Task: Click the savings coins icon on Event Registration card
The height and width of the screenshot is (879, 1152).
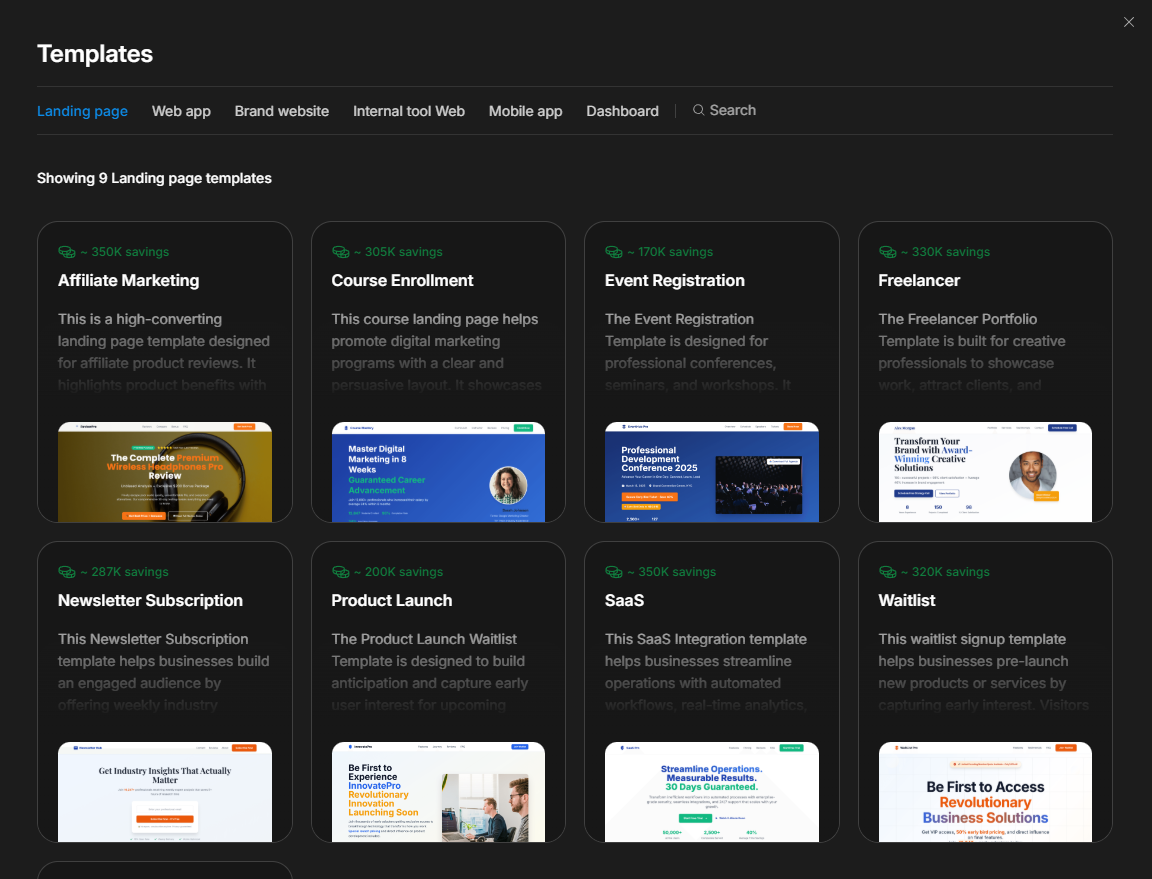Action: coord(613,252)
